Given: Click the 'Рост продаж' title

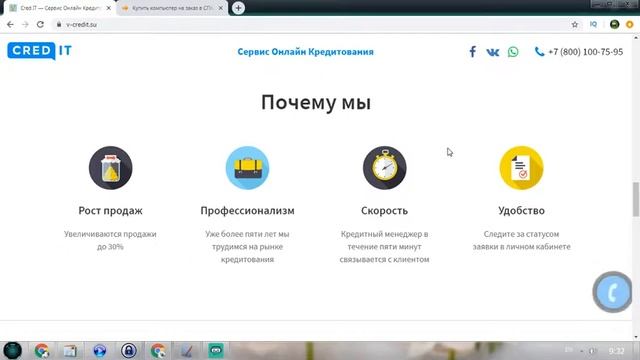Looking at the screenshot, I should (110, 211).
